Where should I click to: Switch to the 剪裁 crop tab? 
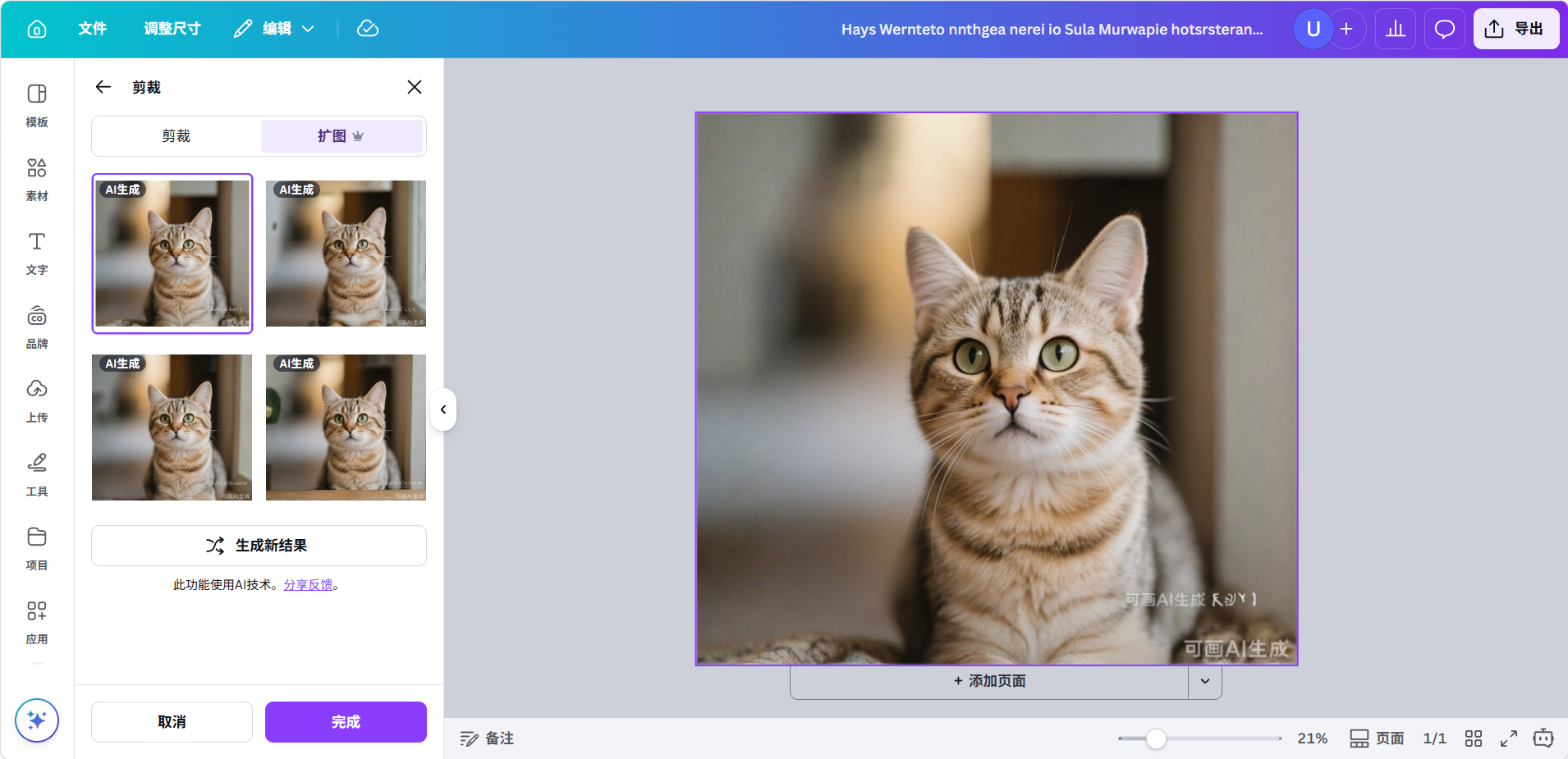(x=177, y=136)
